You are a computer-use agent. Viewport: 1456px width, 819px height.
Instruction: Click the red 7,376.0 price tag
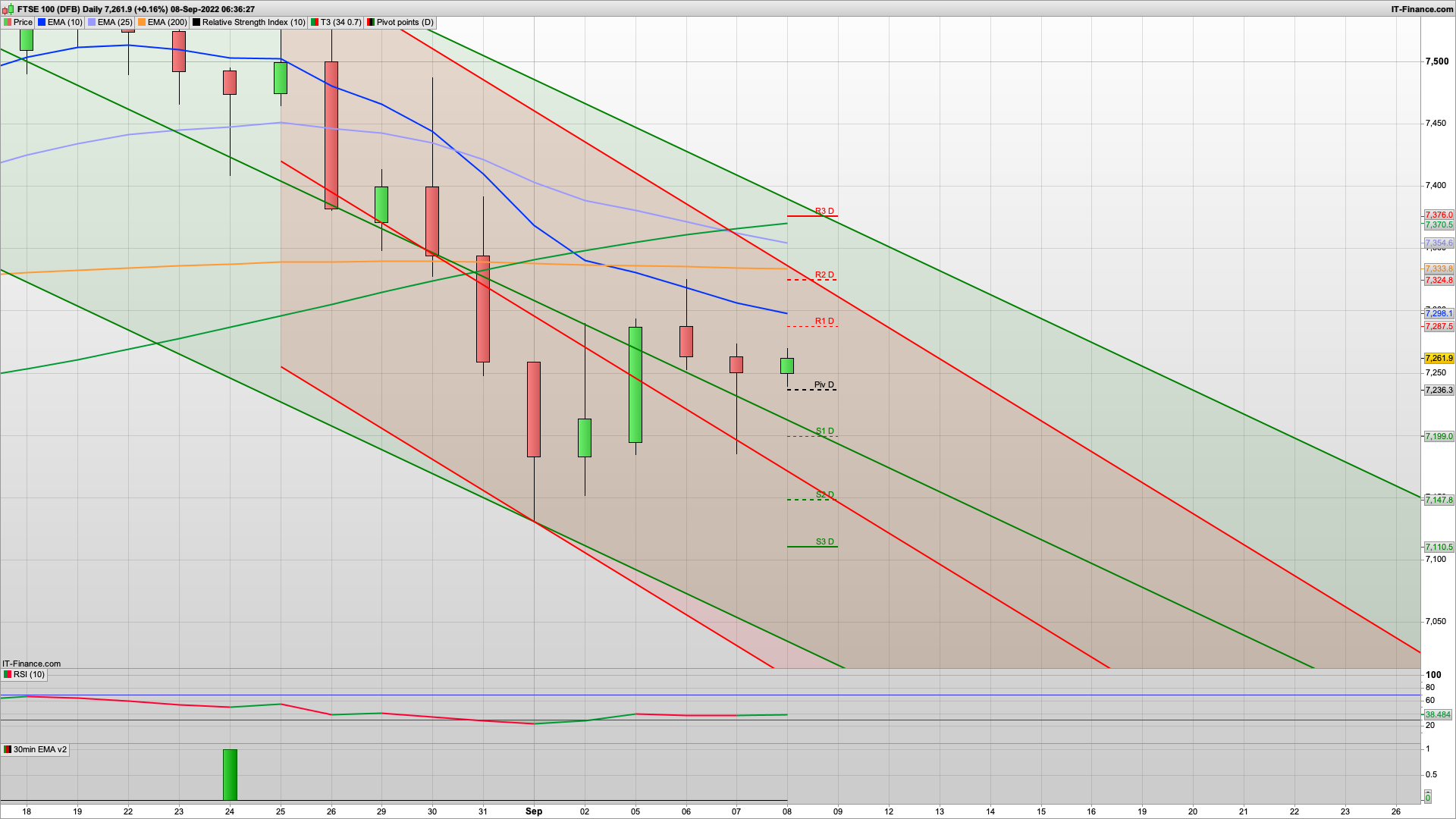(x=1439, y=215)
